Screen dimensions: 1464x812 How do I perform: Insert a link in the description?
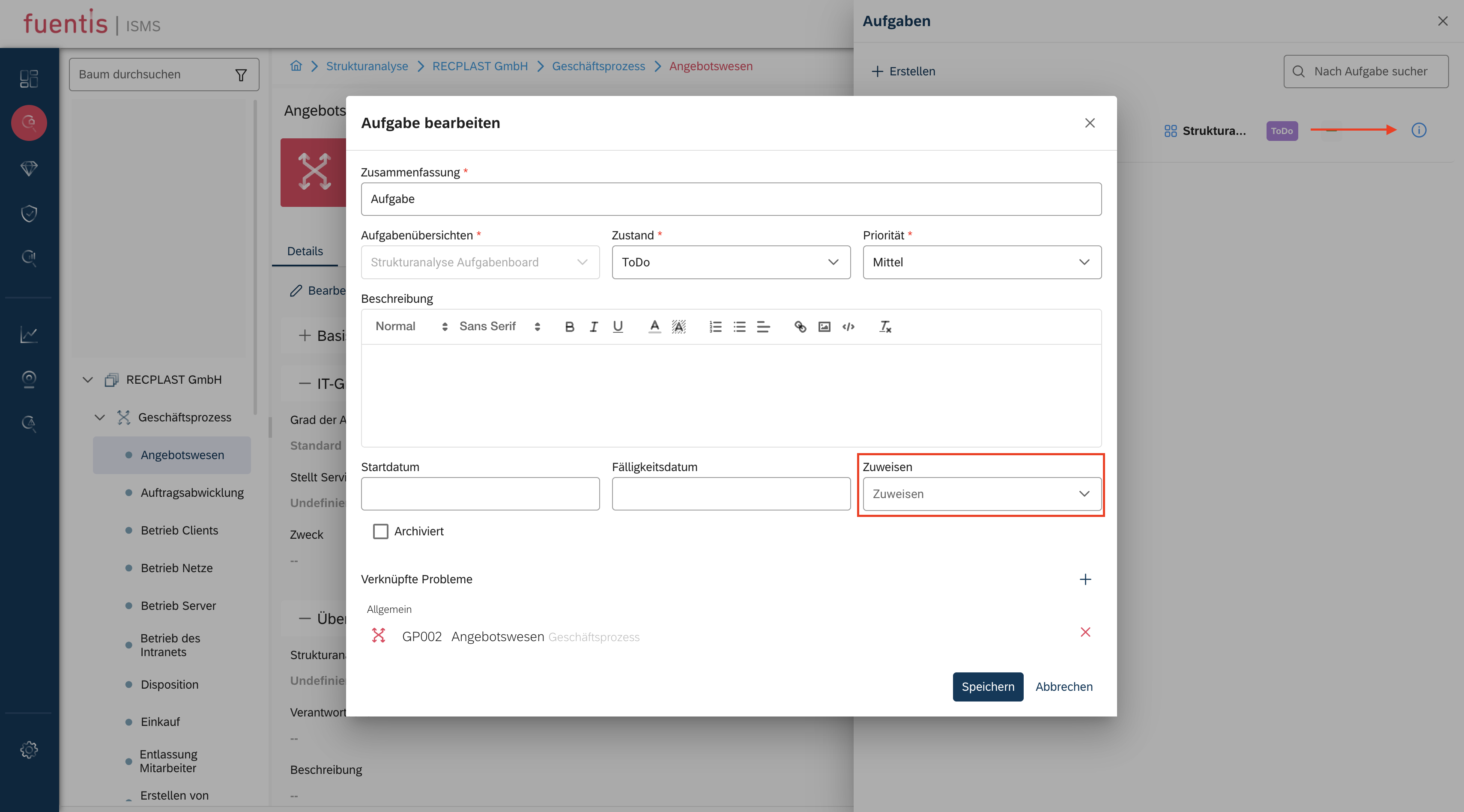click(800, 327)
